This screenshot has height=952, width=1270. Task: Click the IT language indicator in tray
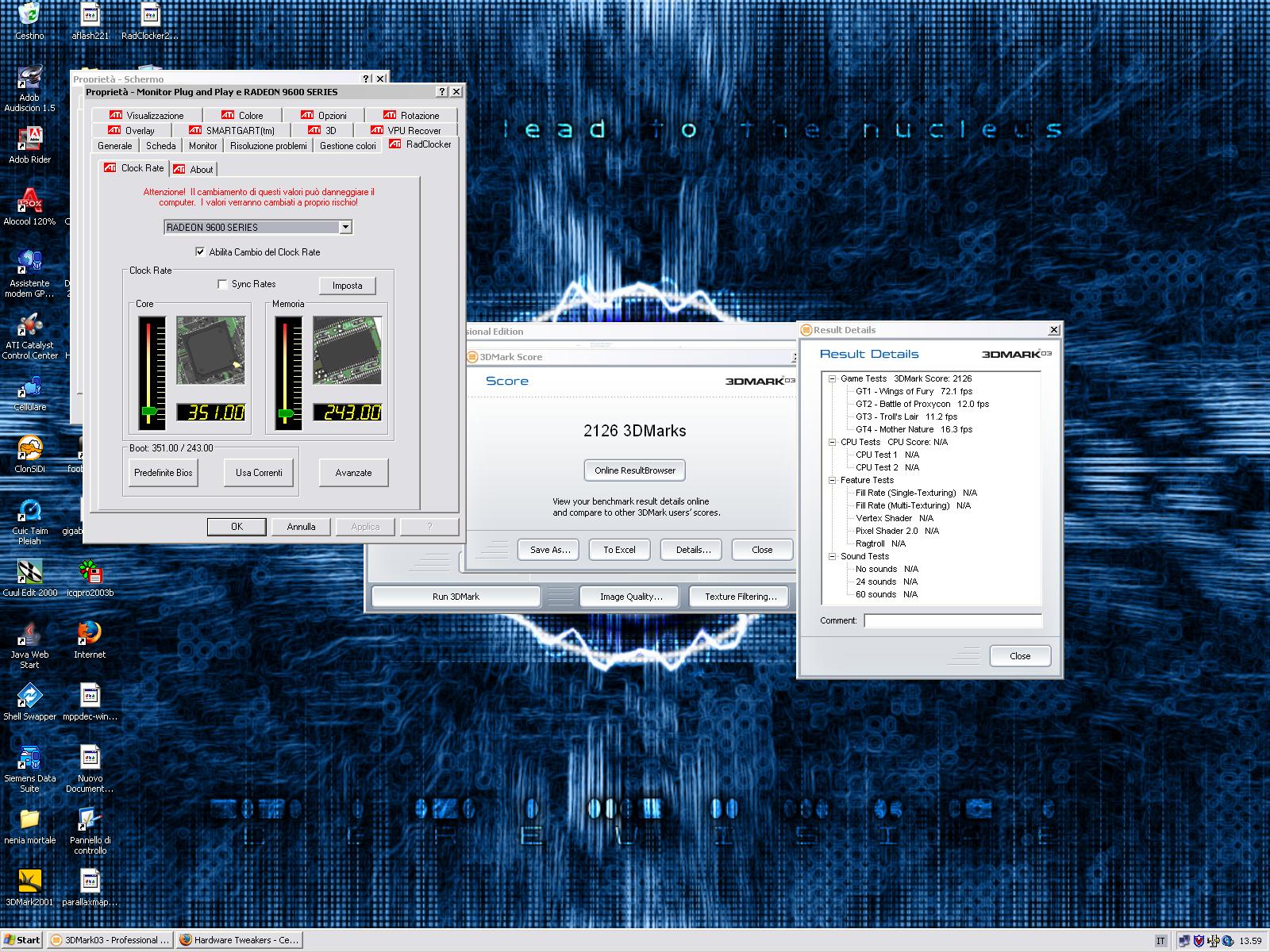click(x=1160, y=941)
